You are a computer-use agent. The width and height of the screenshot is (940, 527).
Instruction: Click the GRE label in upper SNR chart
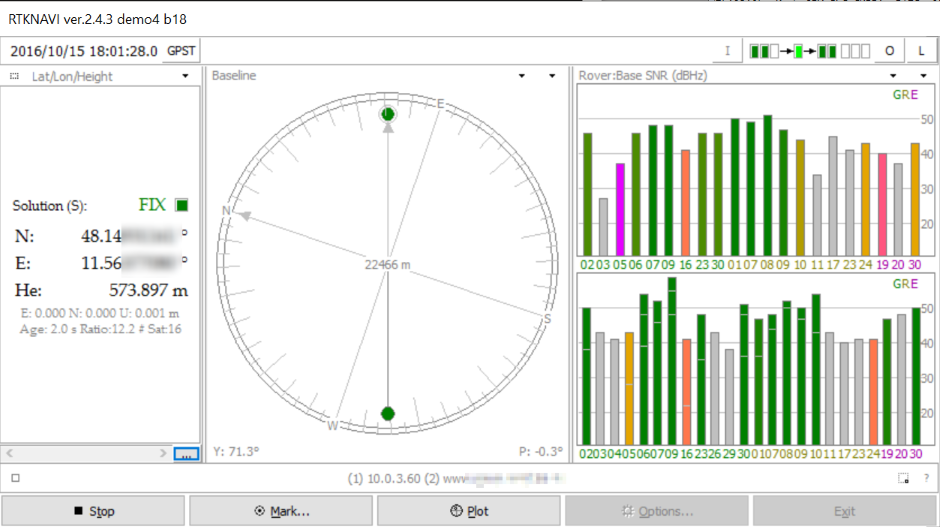pyautogui.click(x=903, y=96)
